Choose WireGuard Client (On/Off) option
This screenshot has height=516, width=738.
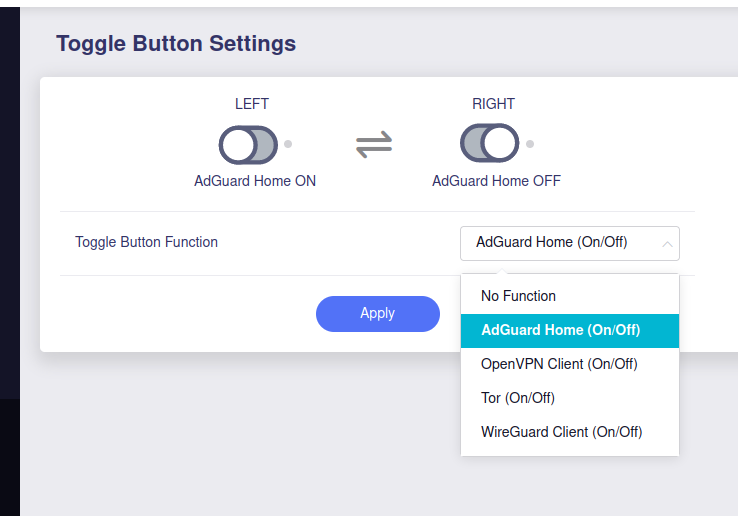click(570, 432)
